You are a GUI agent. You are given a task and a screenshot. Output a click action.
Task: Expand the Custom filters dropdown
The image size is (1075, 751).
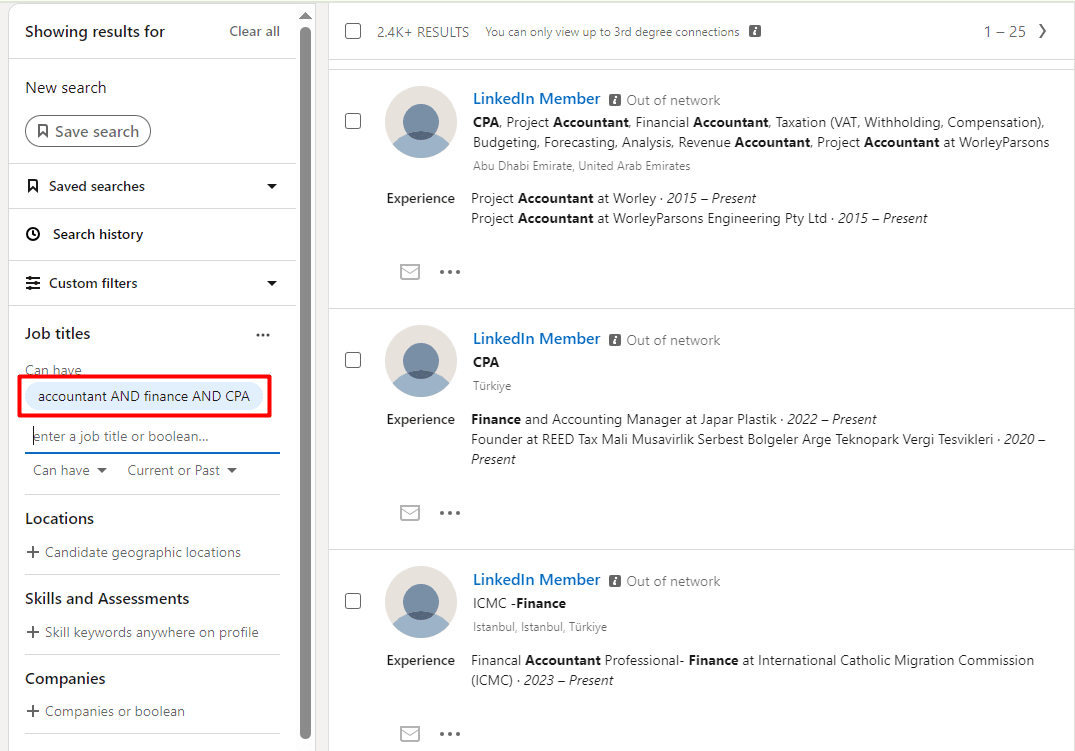tap(272, 283)
